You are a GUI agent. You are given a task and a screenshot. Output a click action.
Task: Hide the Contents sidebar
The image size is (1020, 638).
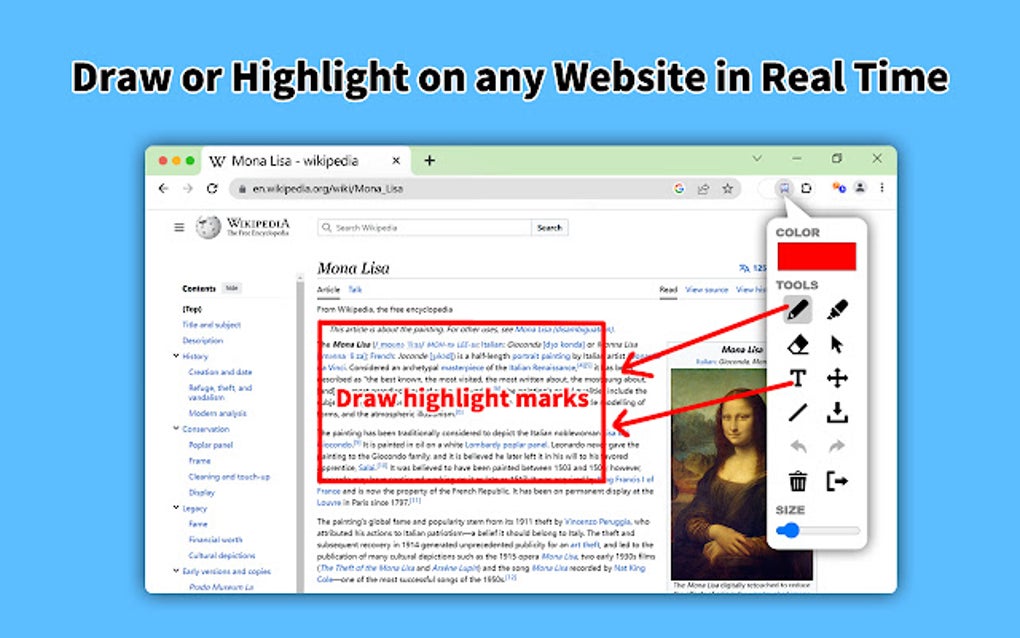(x=231, y=287)
